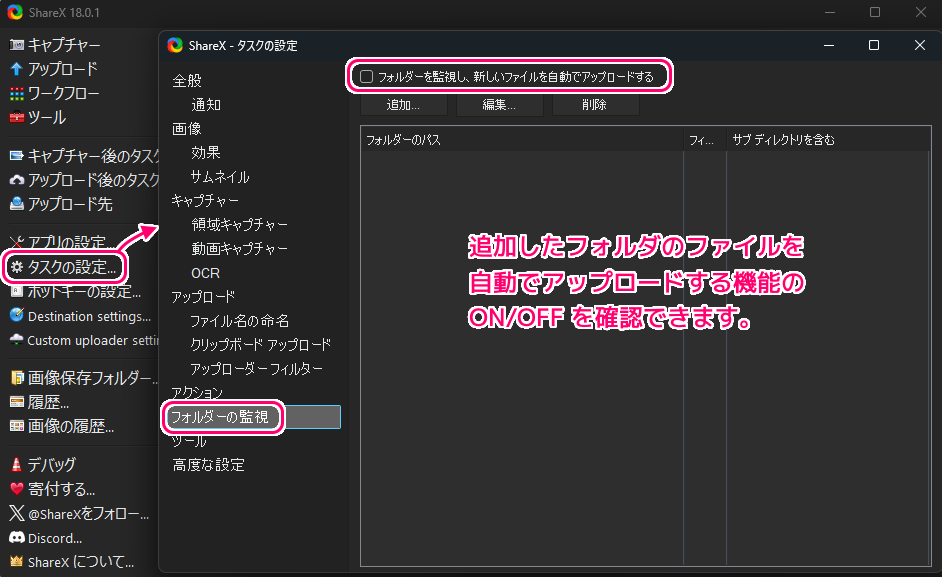
Task: Open アップロード先 selection
Action: coord(60,204)
